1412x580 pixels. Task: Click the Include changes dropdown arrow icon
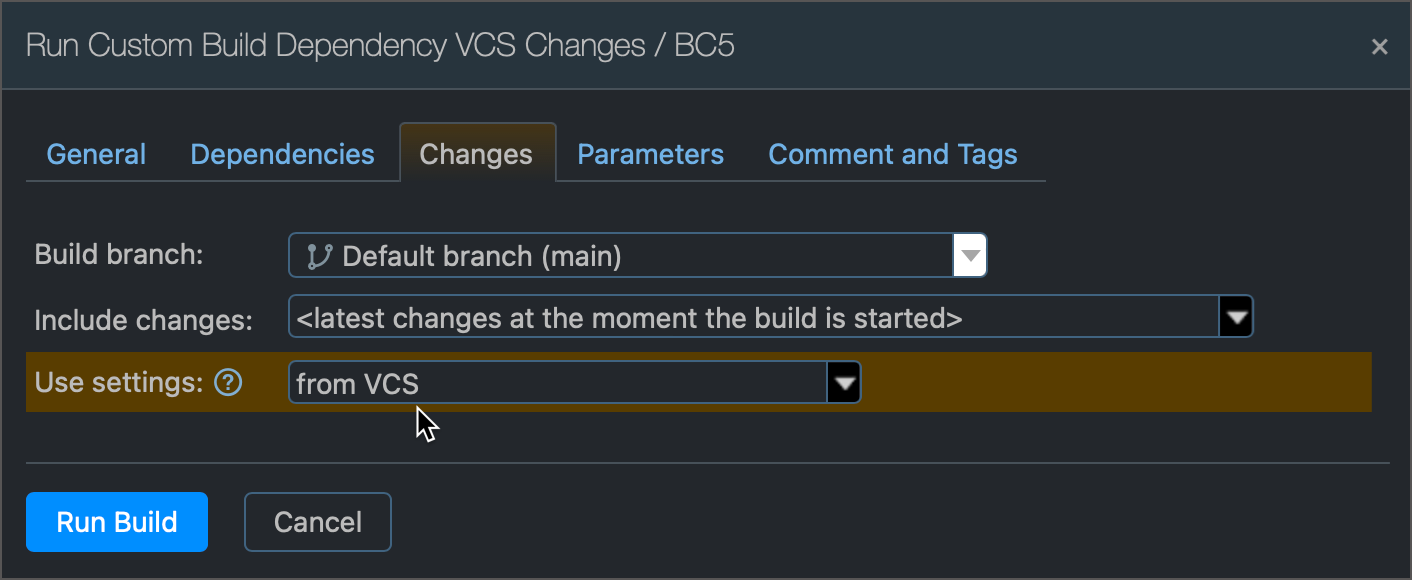[x=1238, y=316]
